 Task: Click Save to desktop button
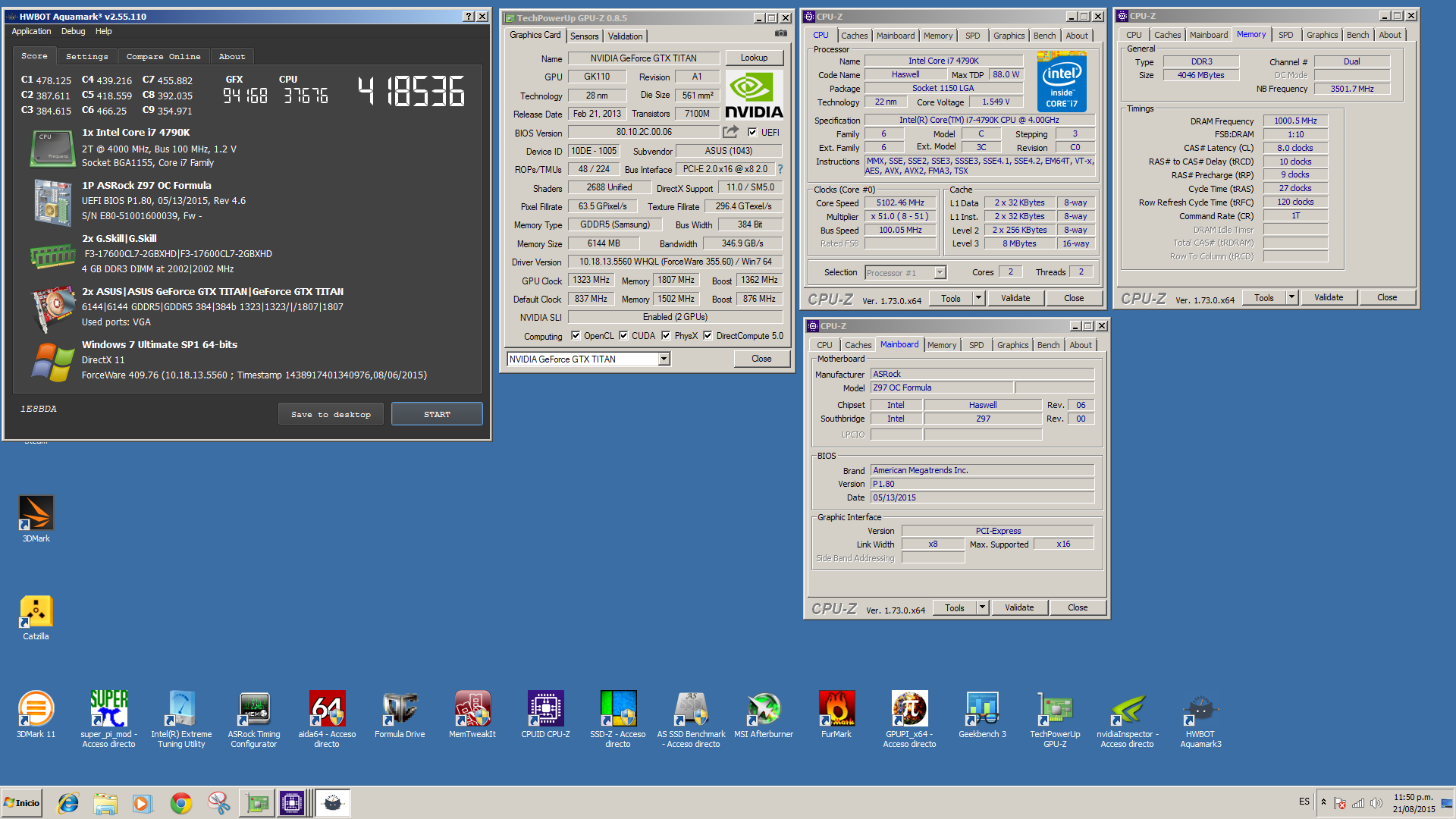(x=331, y=414)
